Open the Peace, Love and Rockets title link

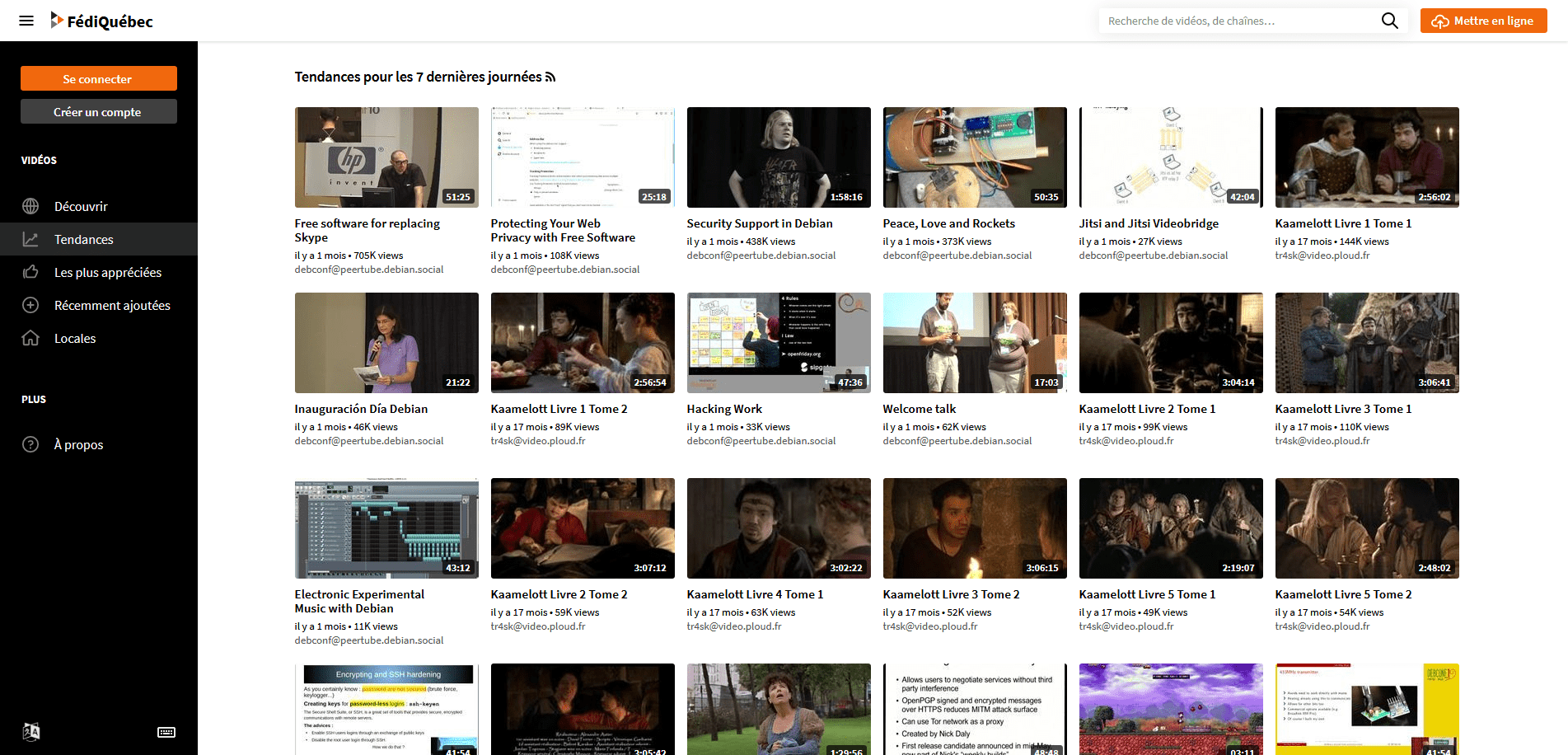tap(948, 223)
